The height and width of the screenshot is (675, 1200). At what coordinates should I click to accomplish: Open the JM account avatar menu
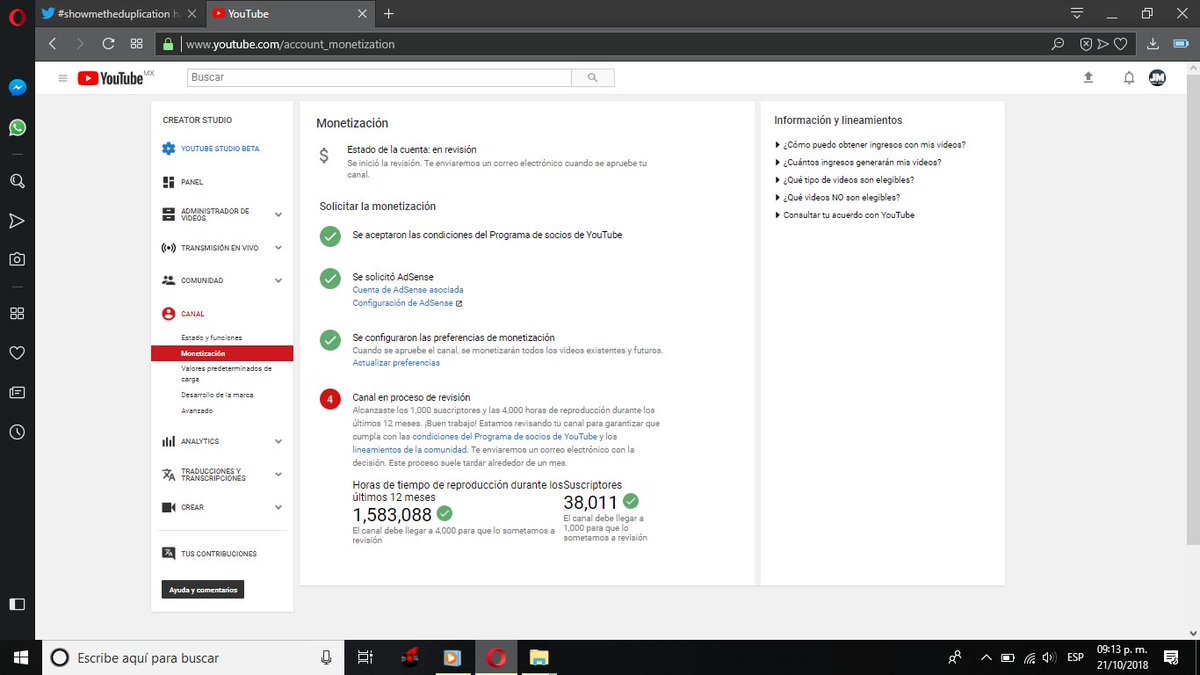1157,78
